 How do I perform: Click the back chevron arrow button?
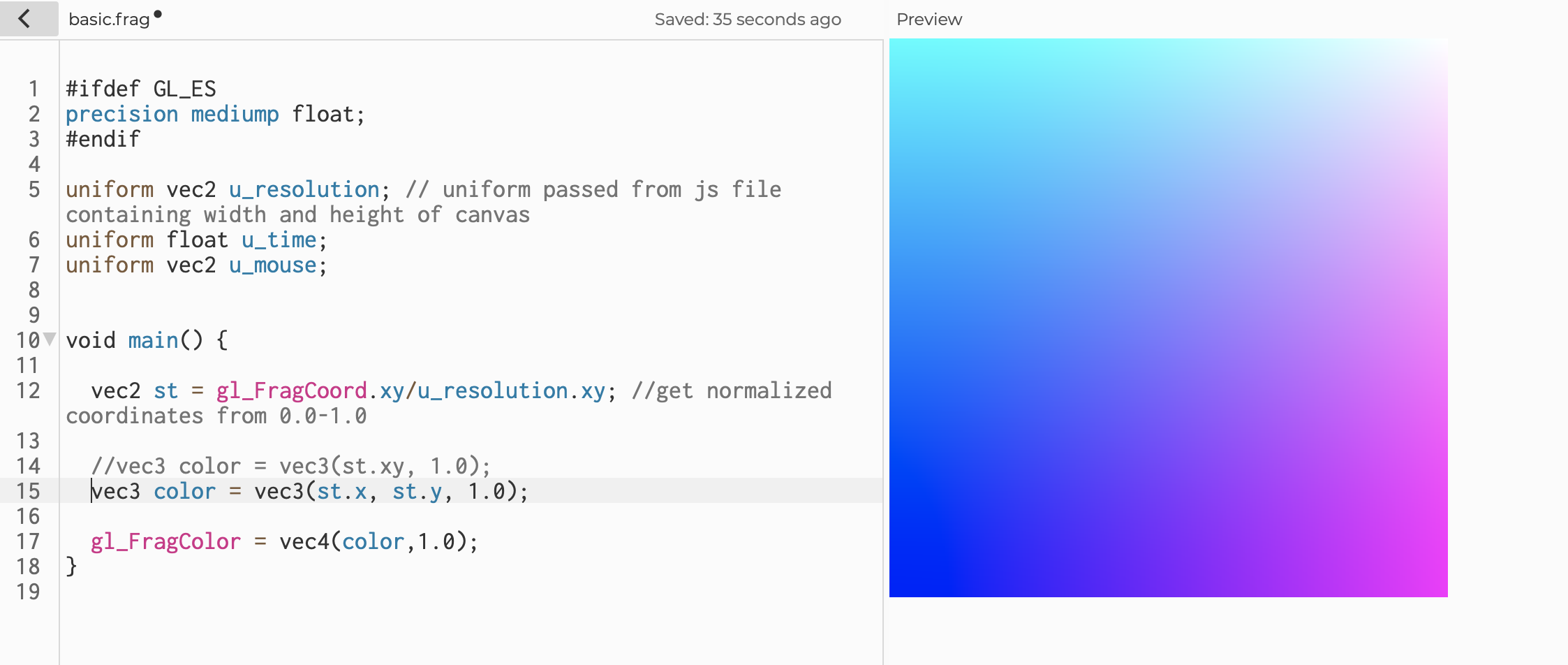[x=25, y=19]
